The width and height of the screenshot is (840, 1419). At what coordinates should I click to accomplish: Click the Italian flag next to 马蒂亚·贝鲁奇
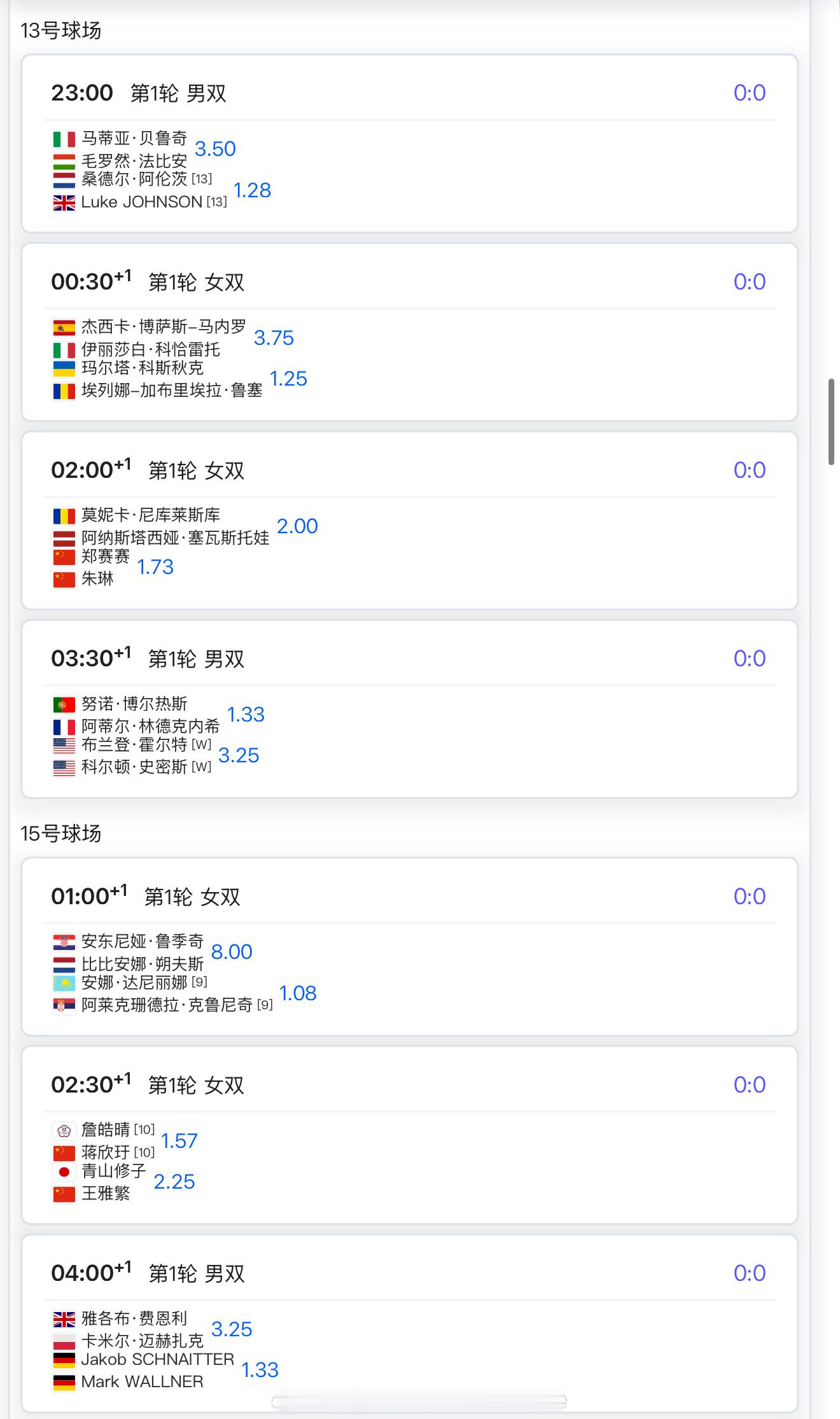(64, 139)
